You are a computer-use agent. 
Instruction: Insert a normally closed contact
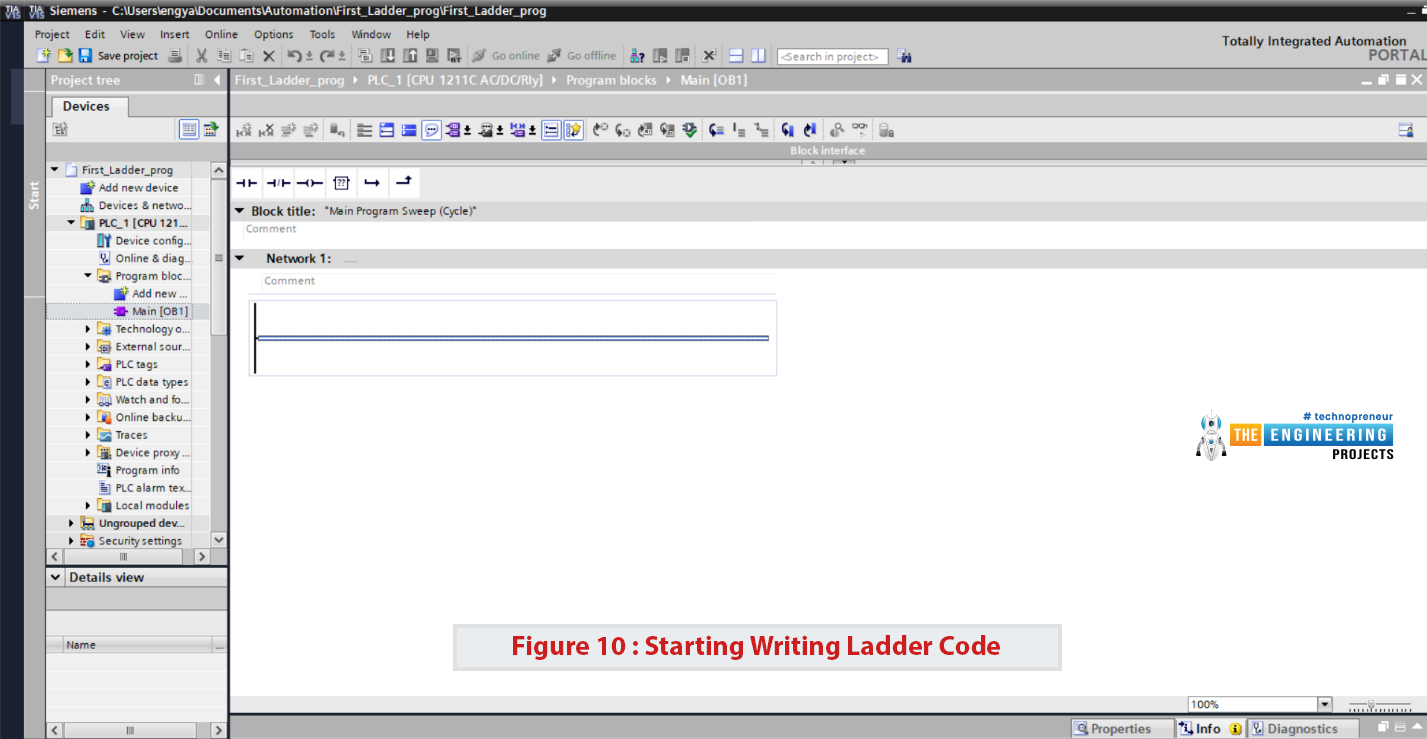click(x=278, y=183)
